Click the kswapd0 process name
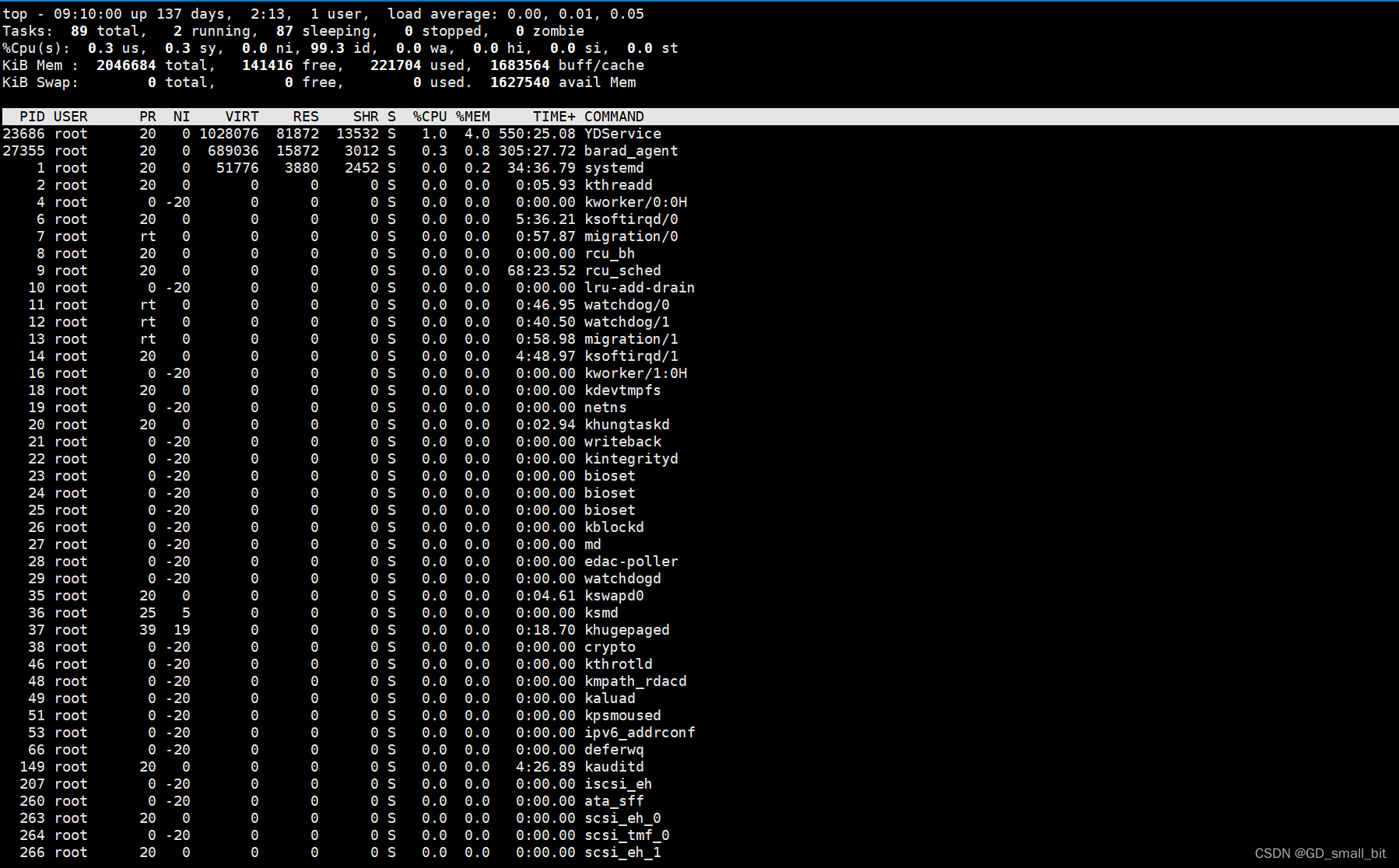The width and height of the screenshot is (1399, 868). 614,596
